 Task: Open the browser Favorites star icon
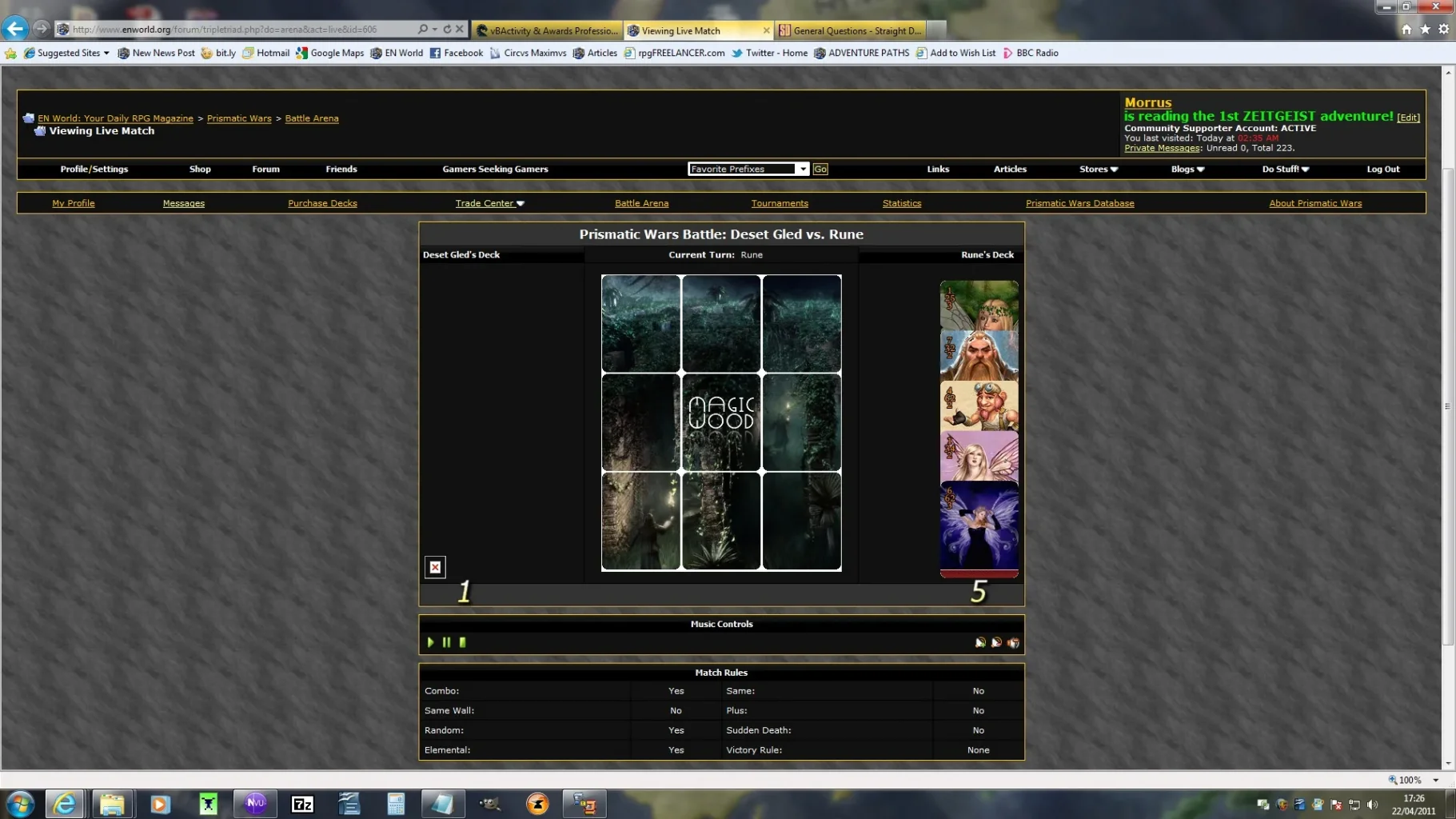coord(1425,30)
